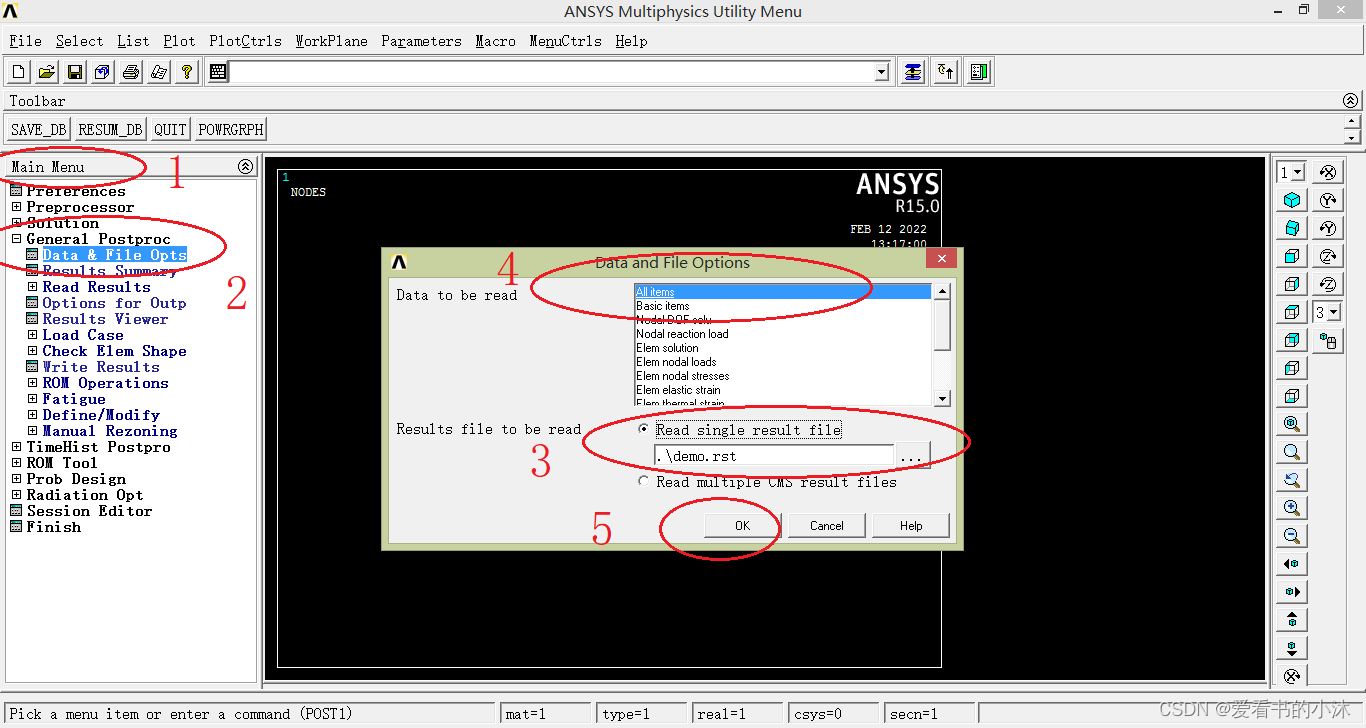This screenshot has width=1366, height=728.
Task: Expand the TimeHist Postpro menu branch
Action: point(16,447)
